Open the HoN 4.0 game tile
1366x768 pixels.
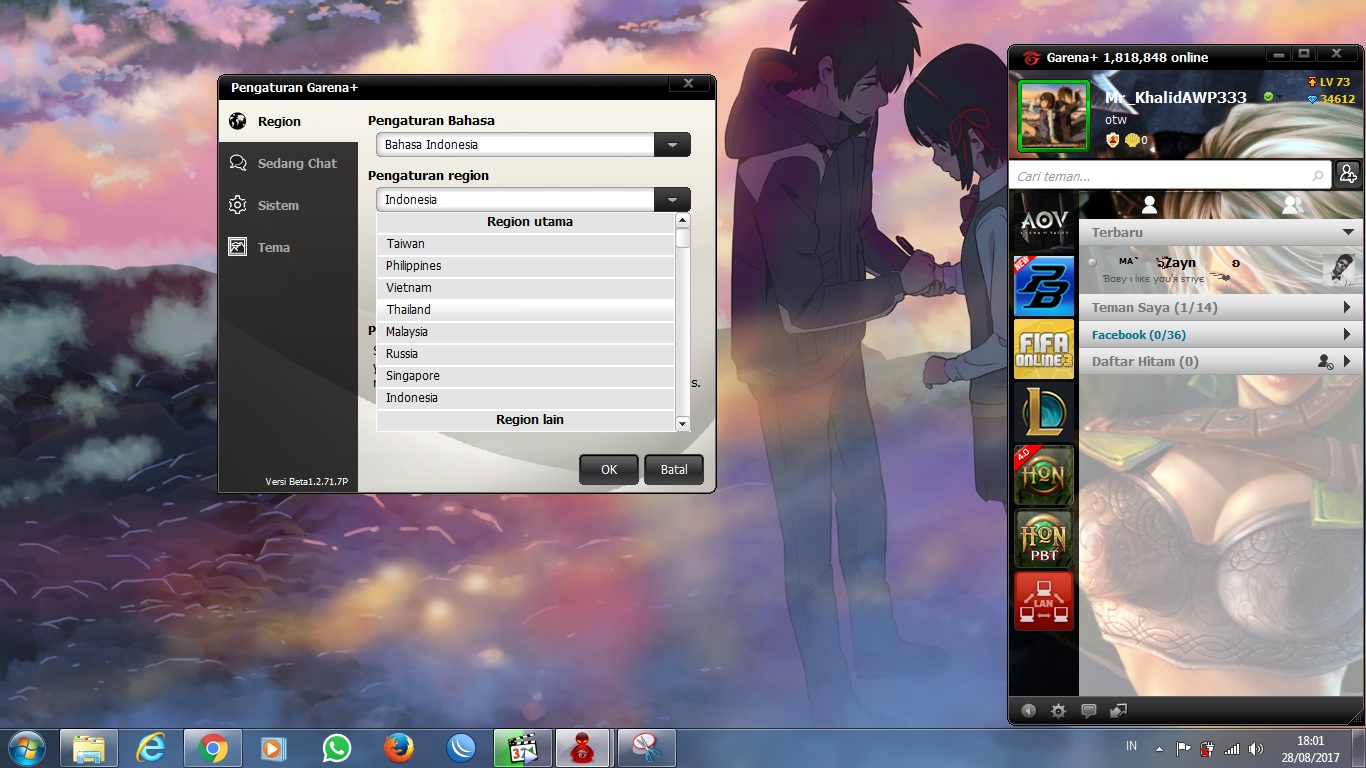(1044, 474)
